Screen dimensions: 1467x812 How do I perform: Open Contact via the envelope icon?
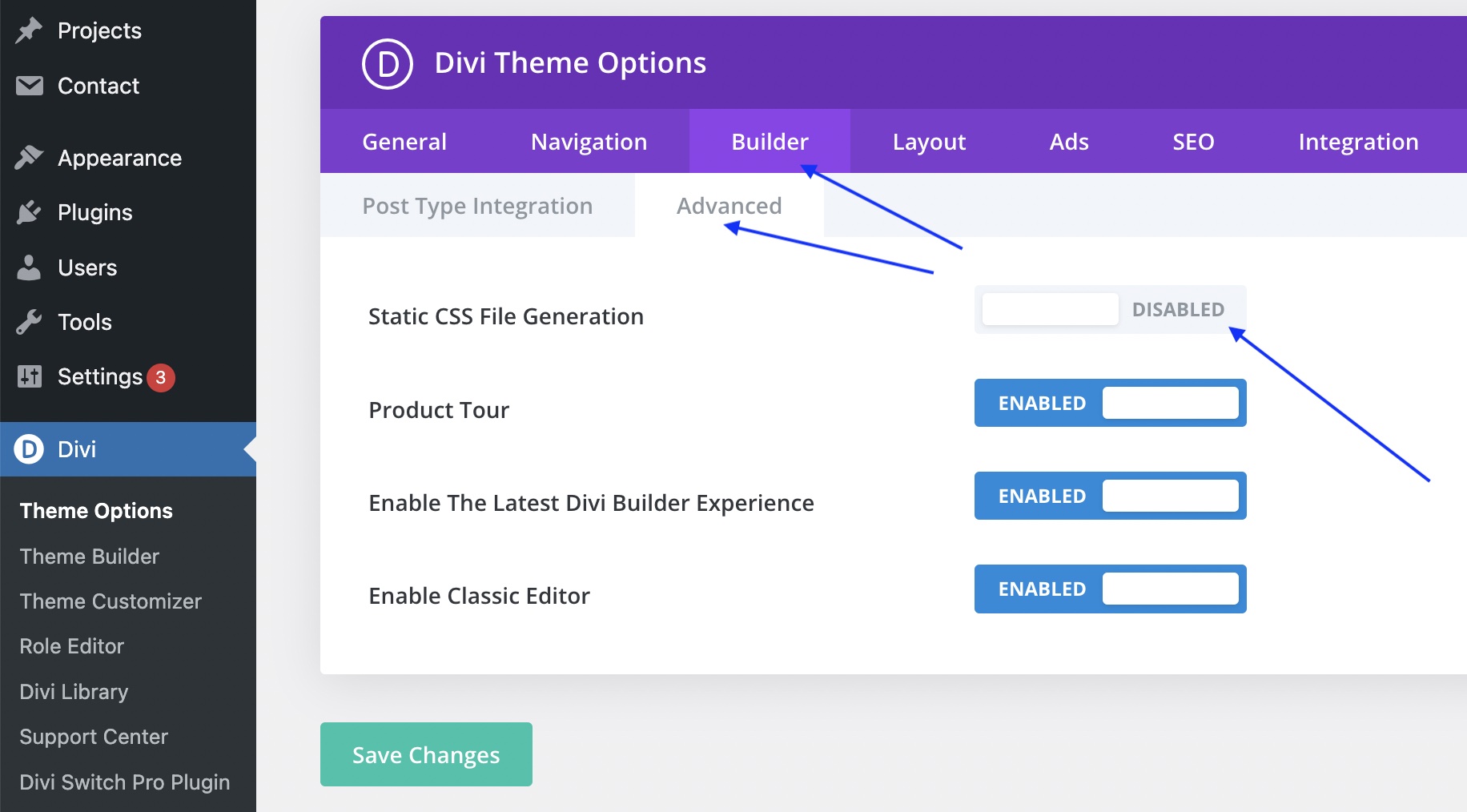[29, 85]
